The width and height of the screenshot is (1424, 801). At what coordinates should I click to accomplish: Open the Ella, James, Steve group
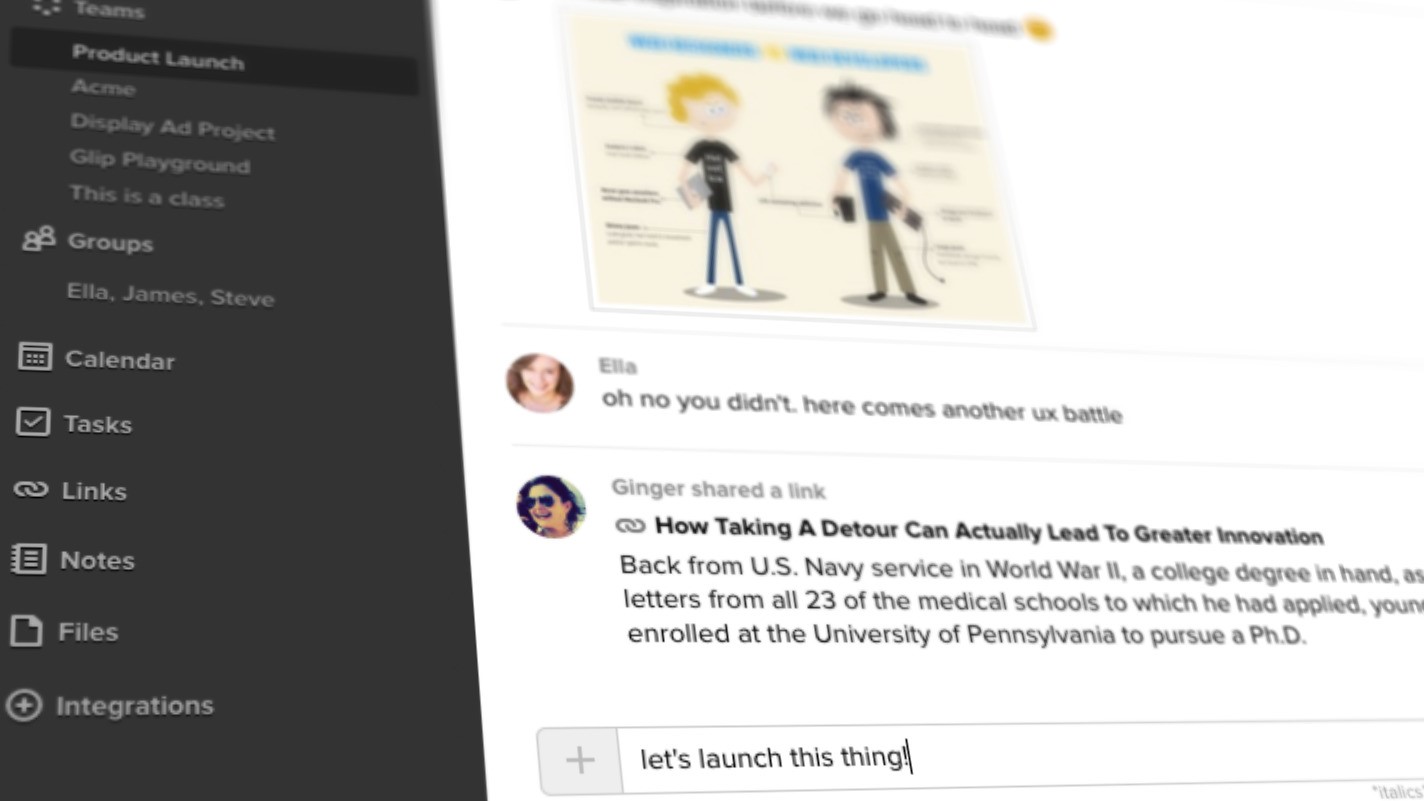click(x=170, y=295)
